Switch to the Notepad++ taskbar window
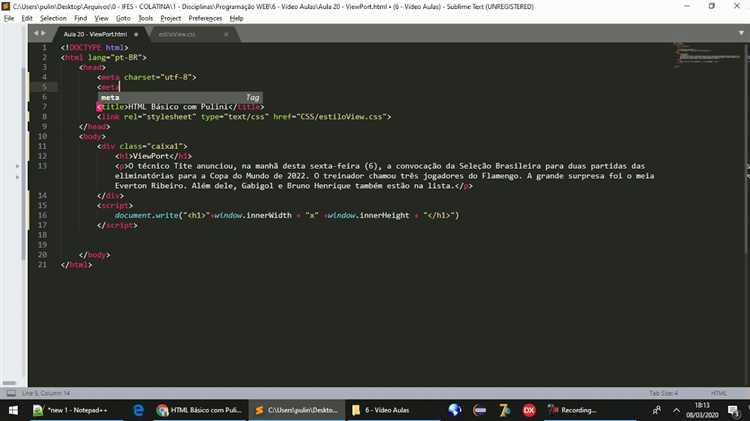 (x=77, y=410)
